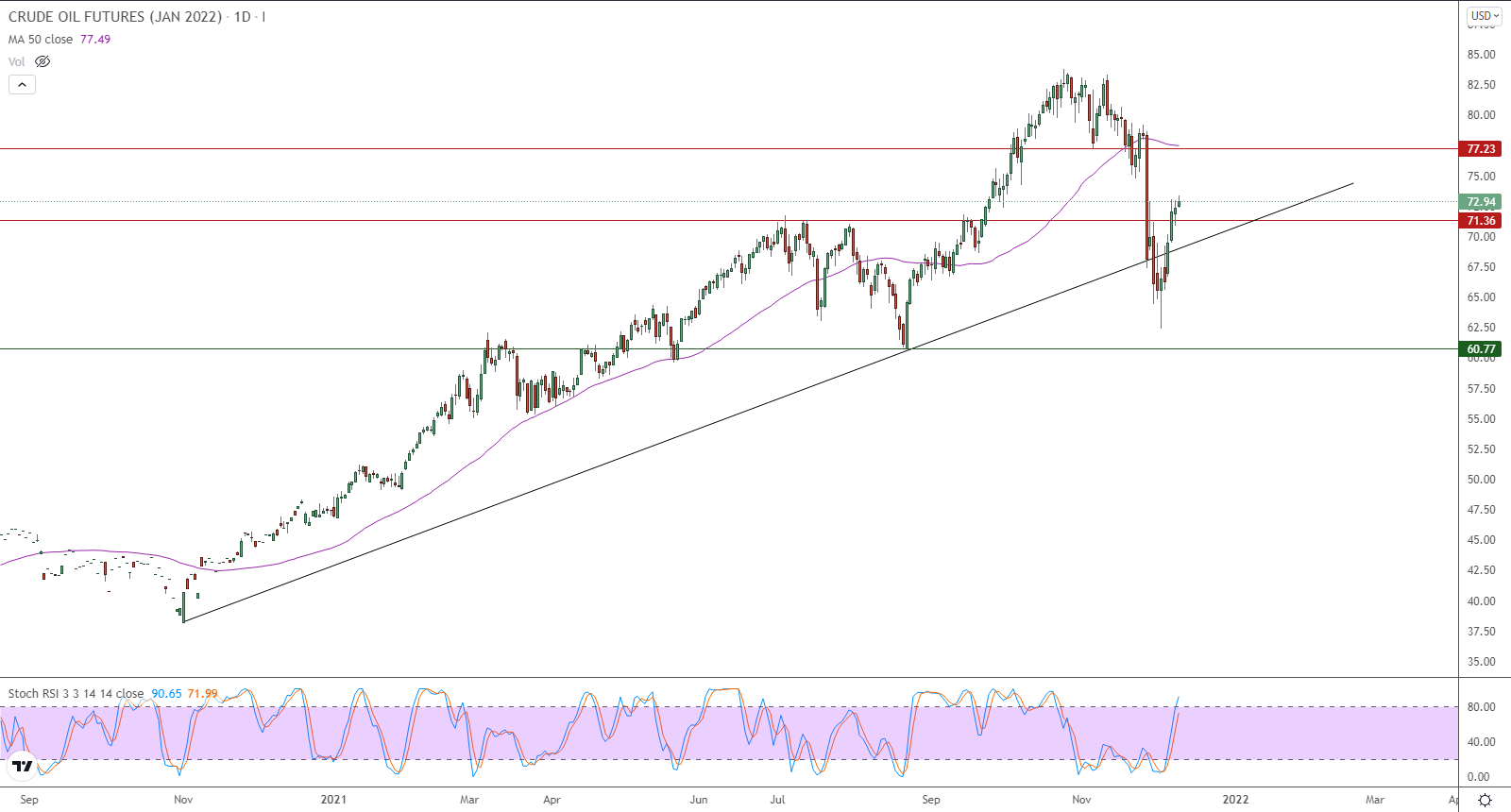Screen dimensions: 1511x812
Task: Select the Vol indicator label
Action: coord(17,62)
